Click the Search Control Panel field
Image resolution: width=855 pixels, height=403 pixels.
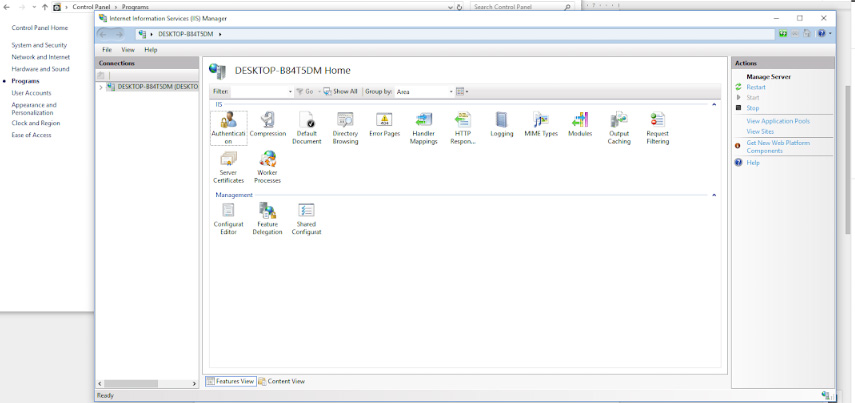coord(518,7)
